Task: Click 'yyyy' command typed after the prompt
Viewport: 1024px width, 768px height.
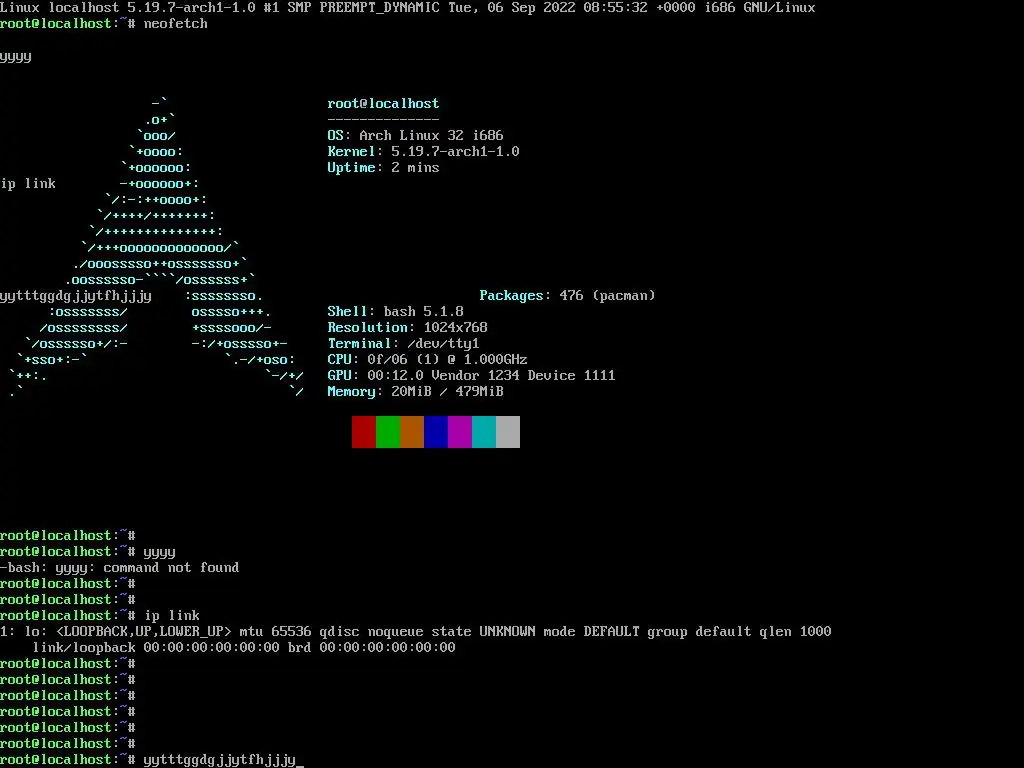Action: tap(159, 552)
